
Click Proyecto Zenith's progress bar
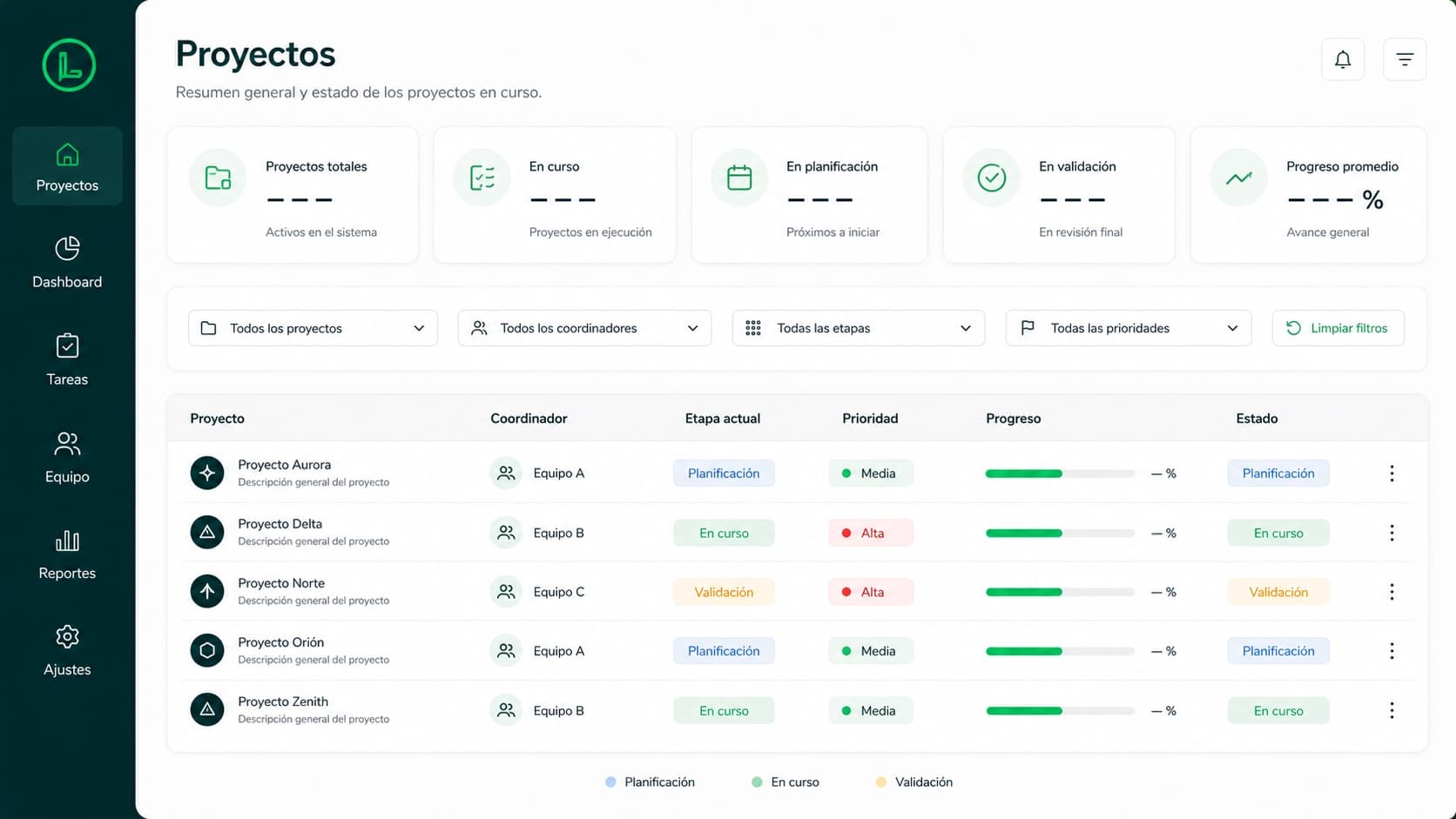click(1060, 711)
